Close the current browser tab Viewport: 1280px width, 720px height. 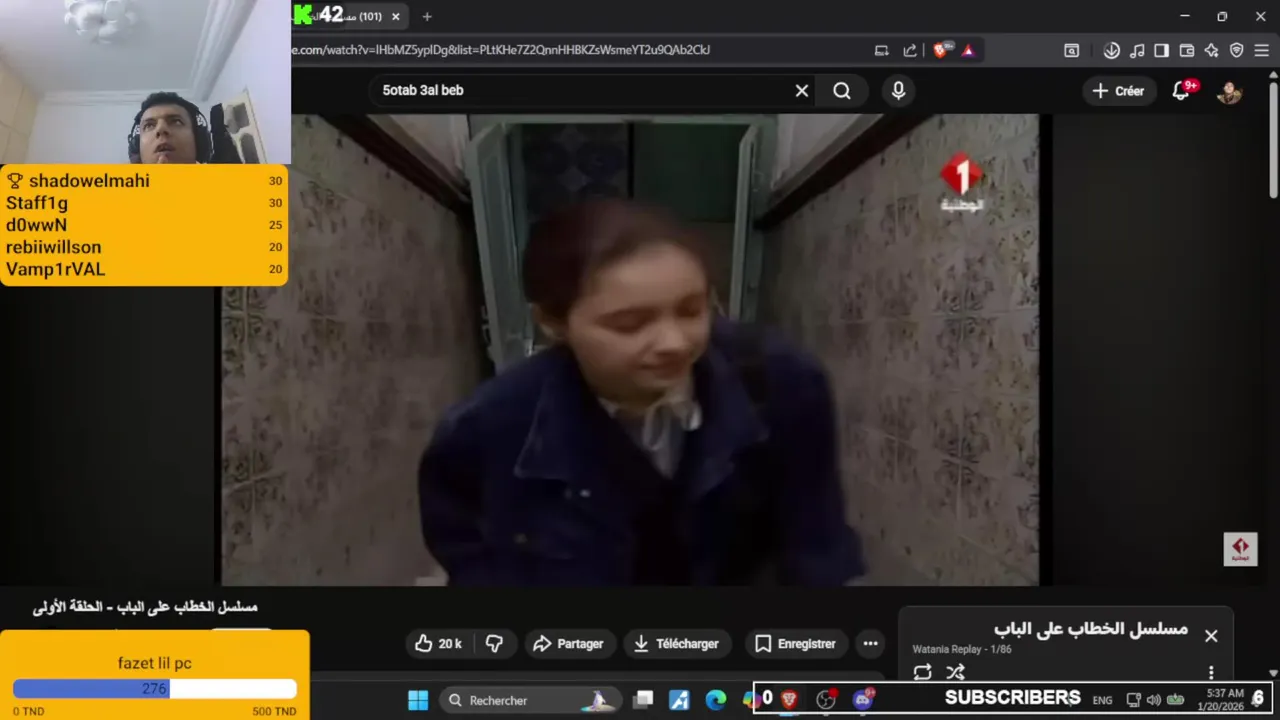396,16
